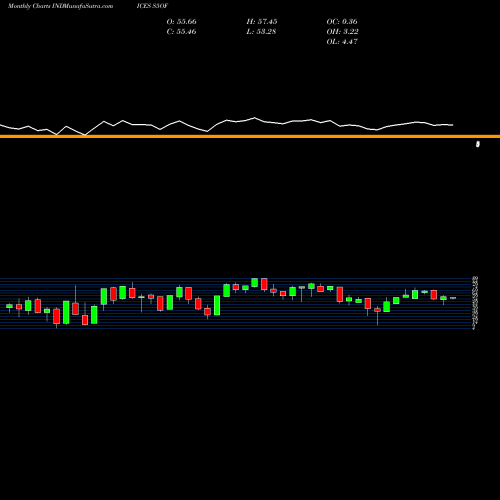Screen dimensions: 500x500
Task: Click the tall green candle at the chart peak
Action: point(255,282)
